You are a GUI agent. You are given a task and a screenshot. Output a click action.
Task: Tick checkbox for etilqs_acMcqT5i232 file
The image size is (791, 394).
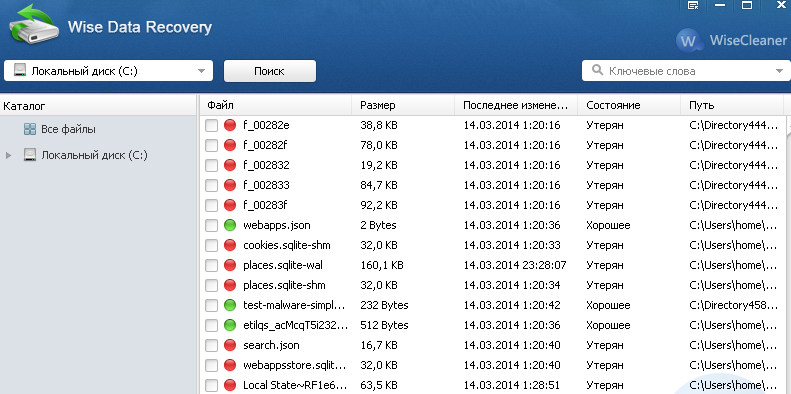[x=211, y=325]
